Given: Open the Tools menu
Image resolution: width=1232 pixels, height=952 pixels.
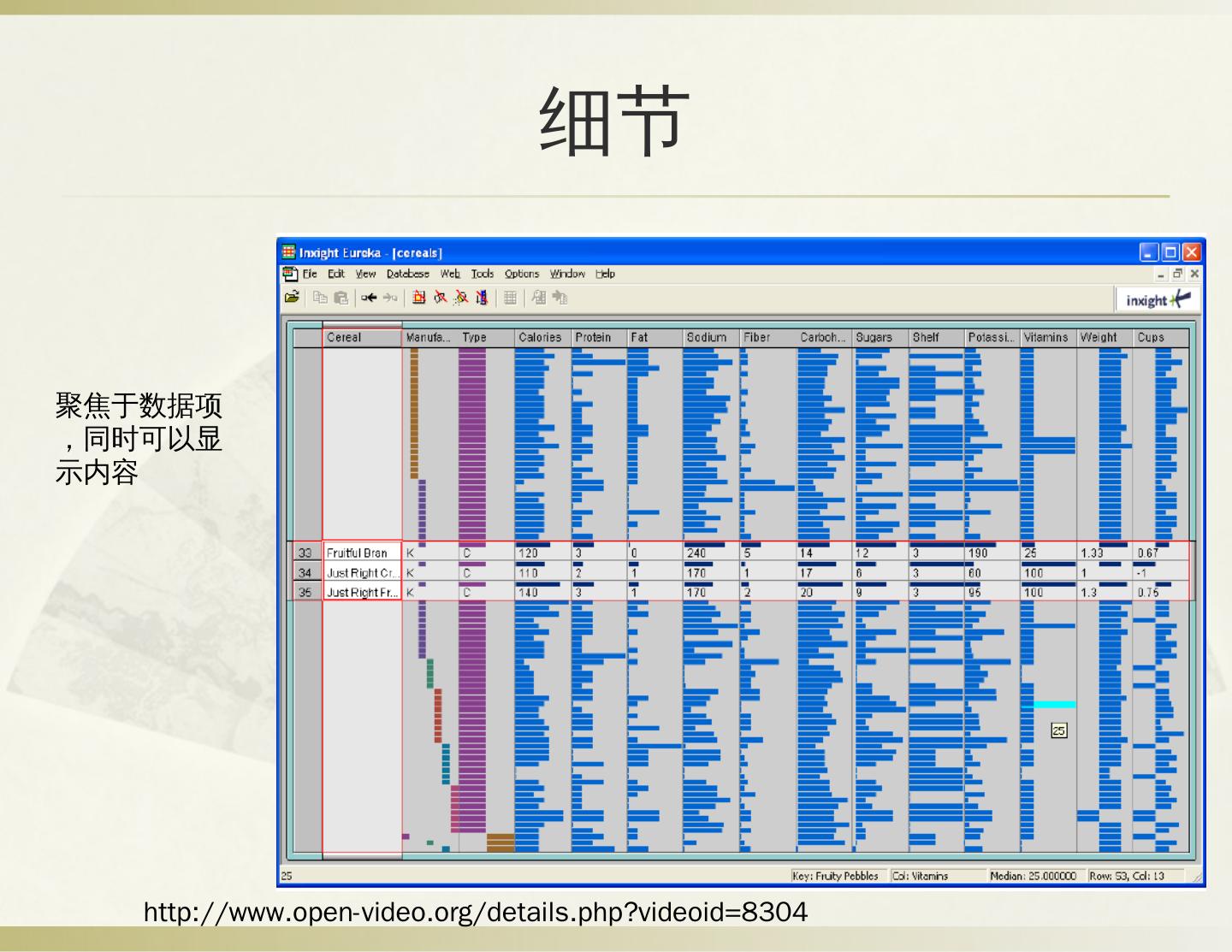Looking at the screenshot, I should coord(483,274).
